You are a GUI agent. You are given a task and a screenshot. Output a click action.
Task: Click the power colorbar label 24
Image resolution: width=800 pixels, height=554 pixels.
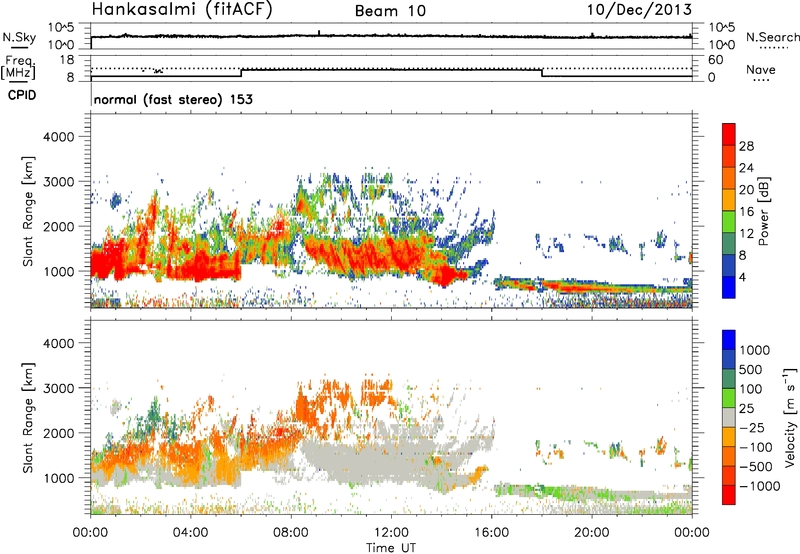click(x=746, y=168)
